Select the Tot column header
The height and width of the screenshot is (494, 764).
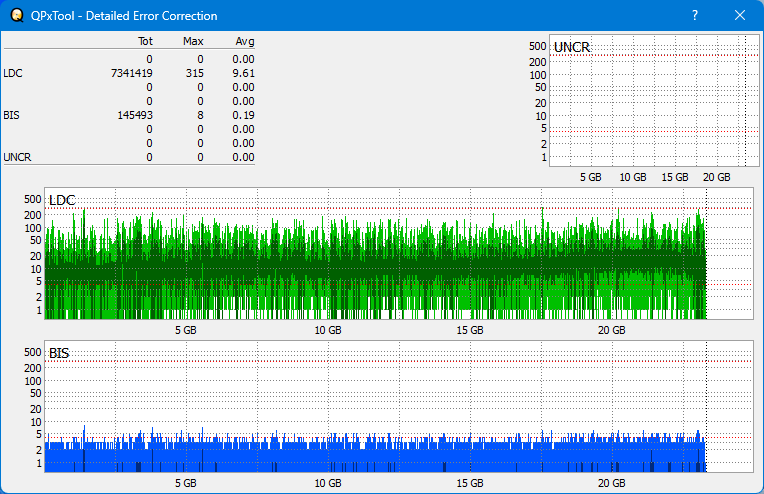pos(145,42)
